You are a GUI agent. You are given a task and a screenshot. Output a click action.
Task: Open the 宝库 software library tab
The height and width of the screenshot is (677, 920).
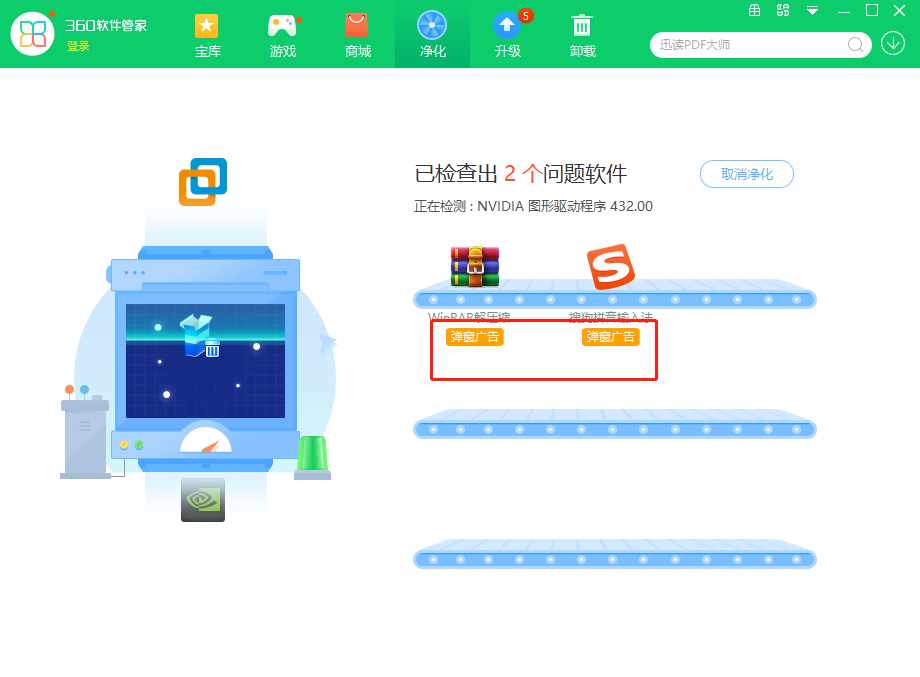tap(207, 35)
